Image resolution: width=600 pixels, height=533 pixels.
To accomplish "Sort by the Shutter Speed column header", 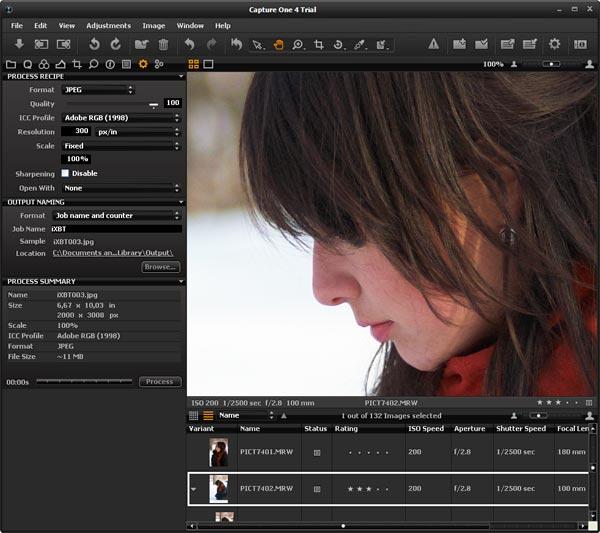I will coord(521,429).
